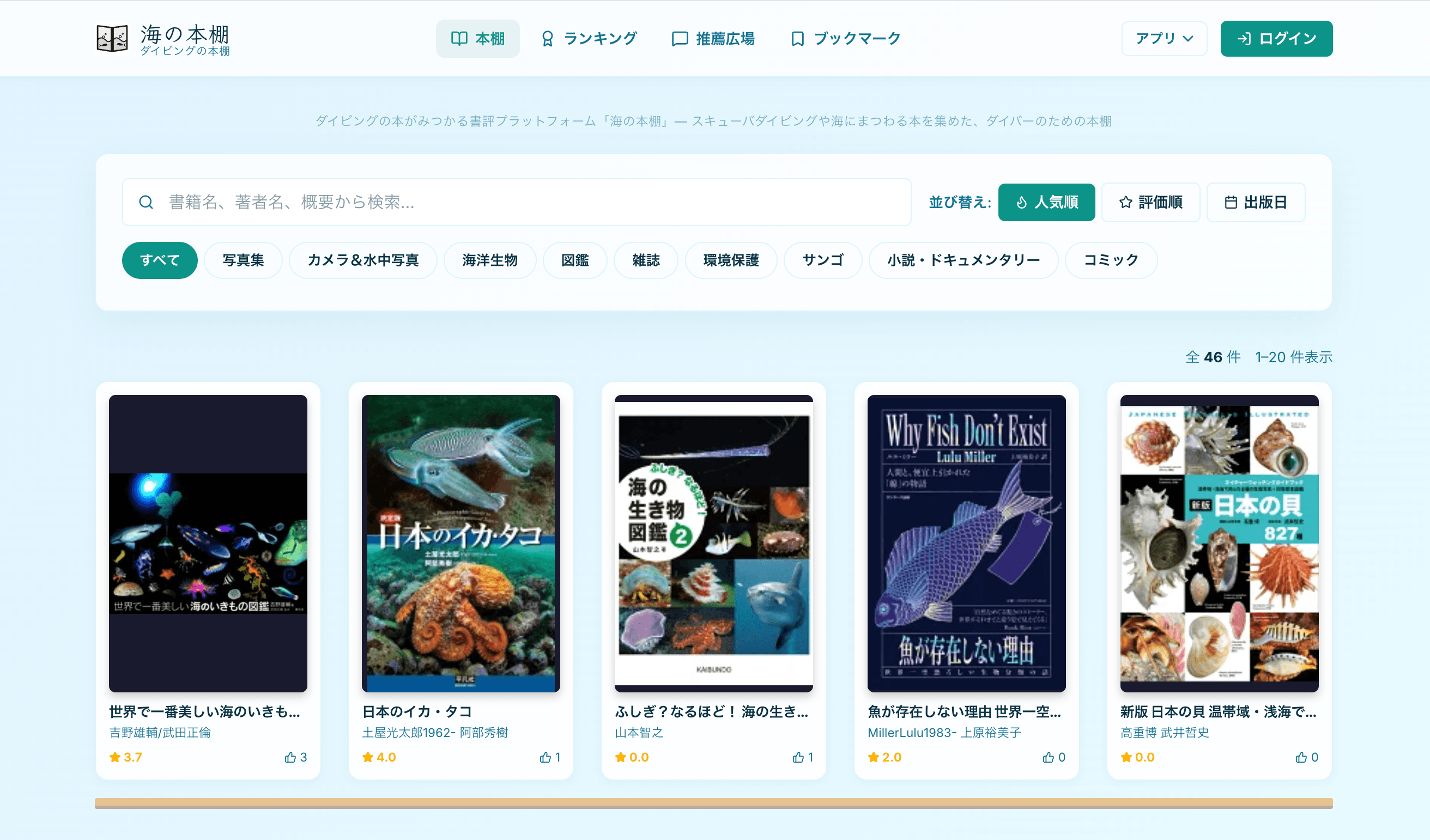Filter by 図鑑 category
This screenshot has width=1430, height=840.
[575, 260]
